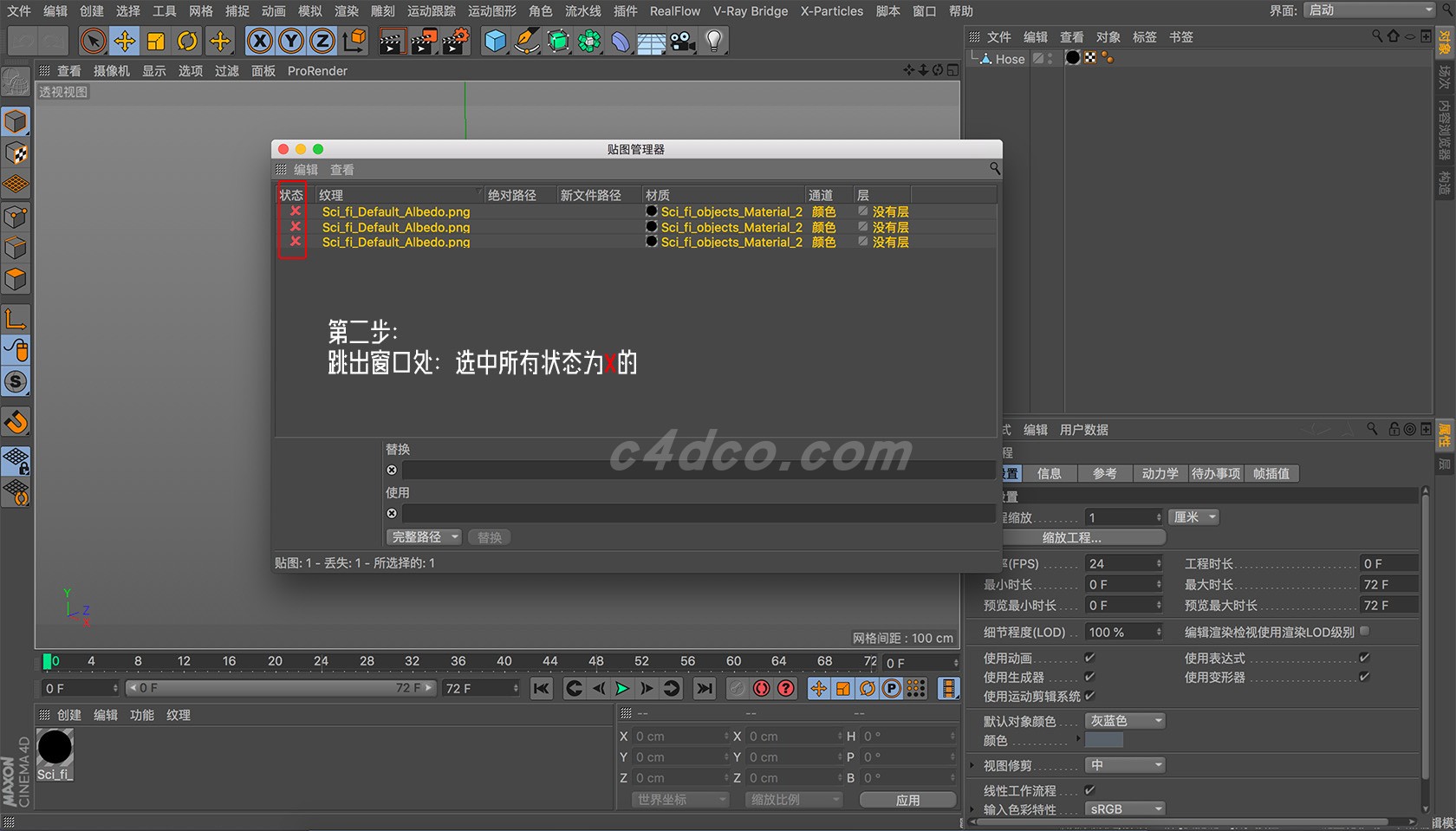Open the 渲染 menu in the menu bar
1456x831 pixels.
[x=347, y=11]
